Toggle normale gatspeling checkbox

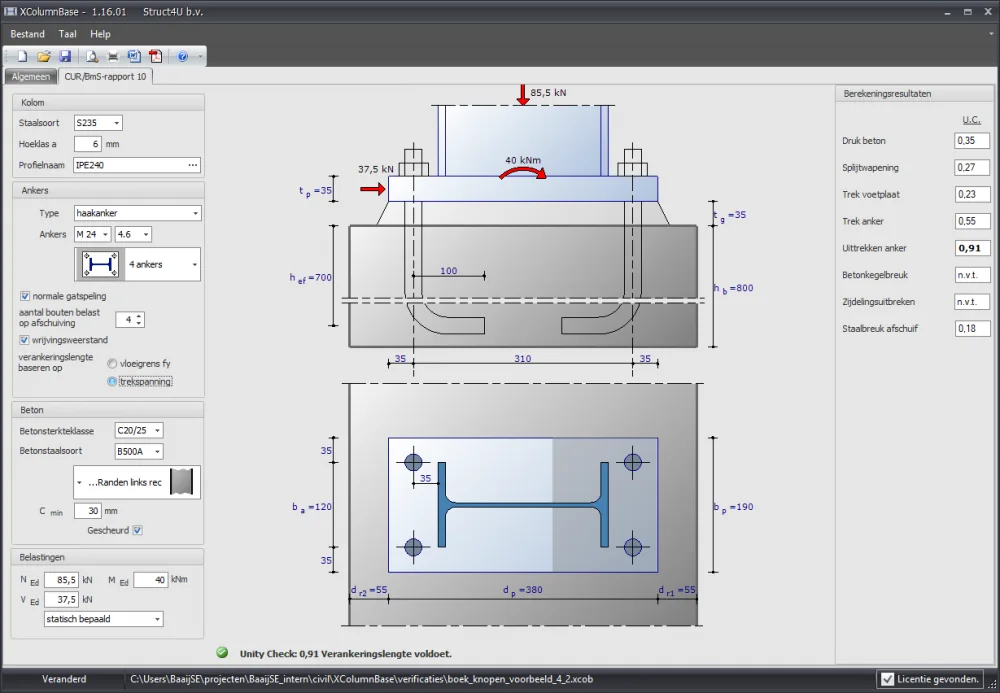tap(25, 296)
